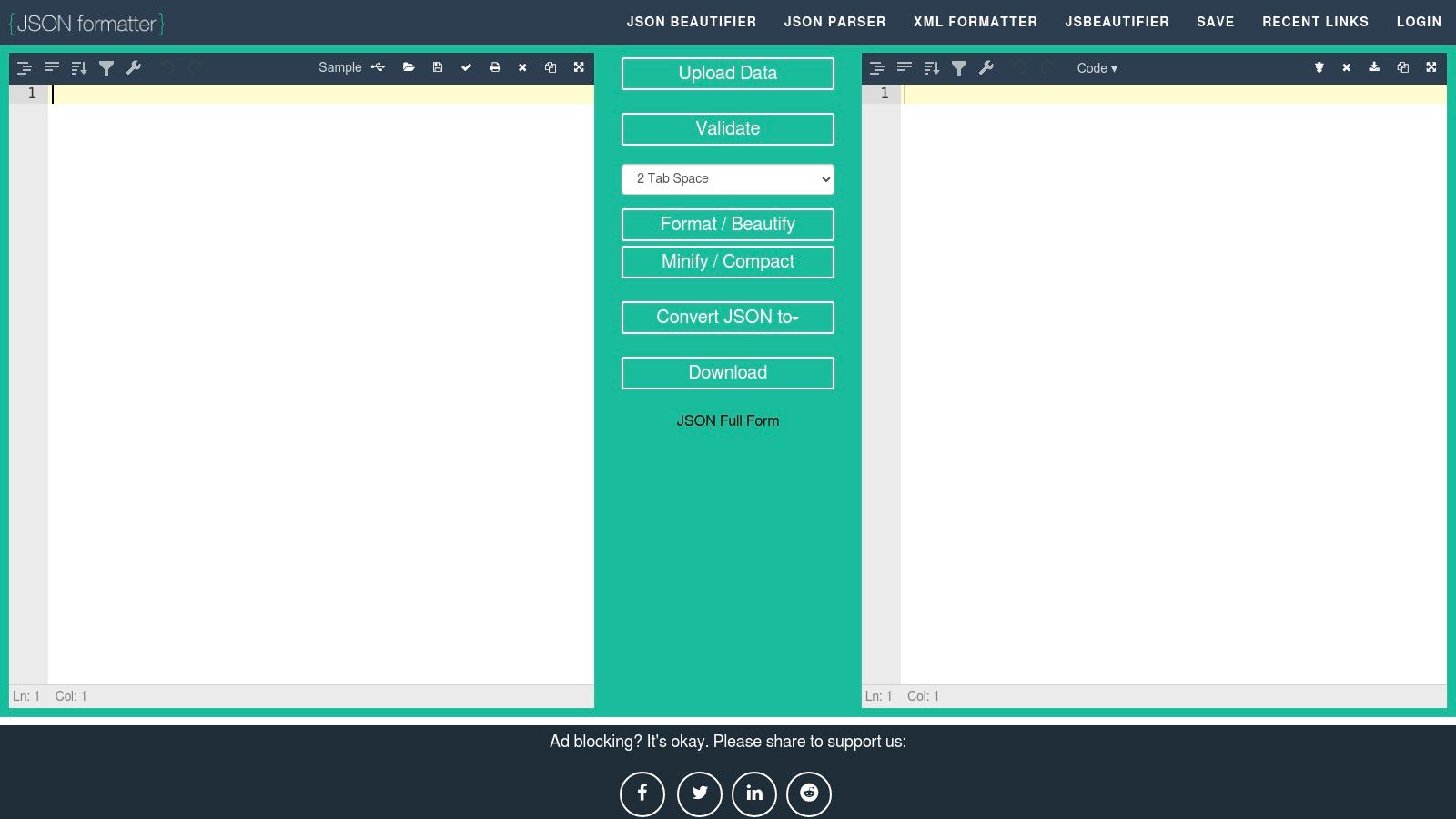Copy left editor content via the copy icon
1456x819 pixels.
(x=551, y=66)
